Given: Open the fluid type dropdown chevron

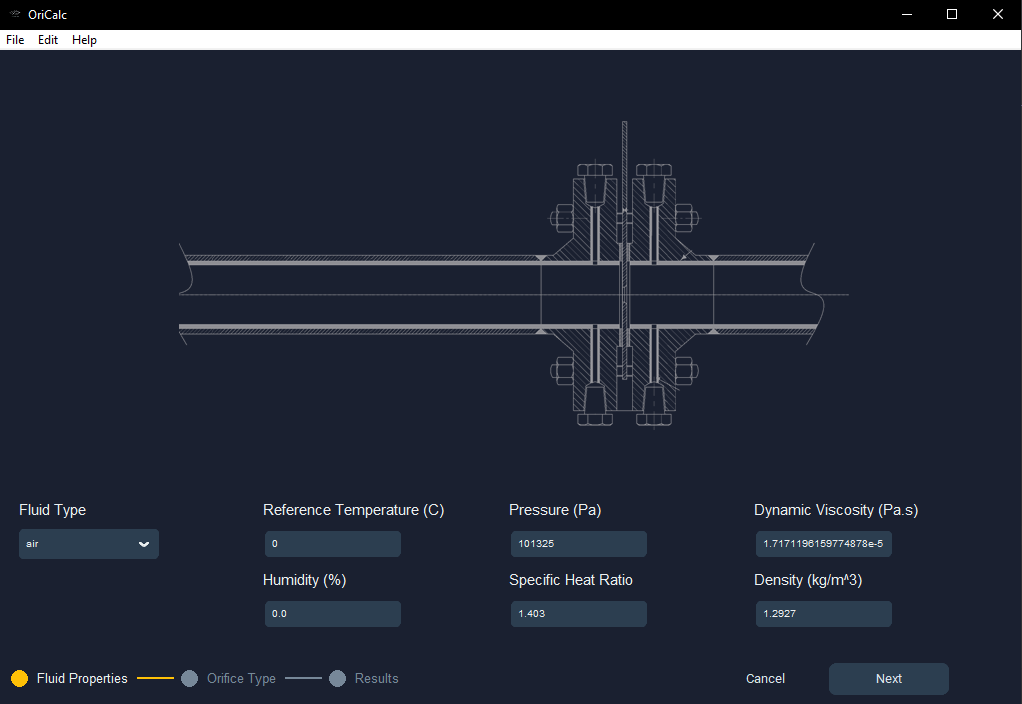Looking at the screenshot, I should (x=143, y=543).
